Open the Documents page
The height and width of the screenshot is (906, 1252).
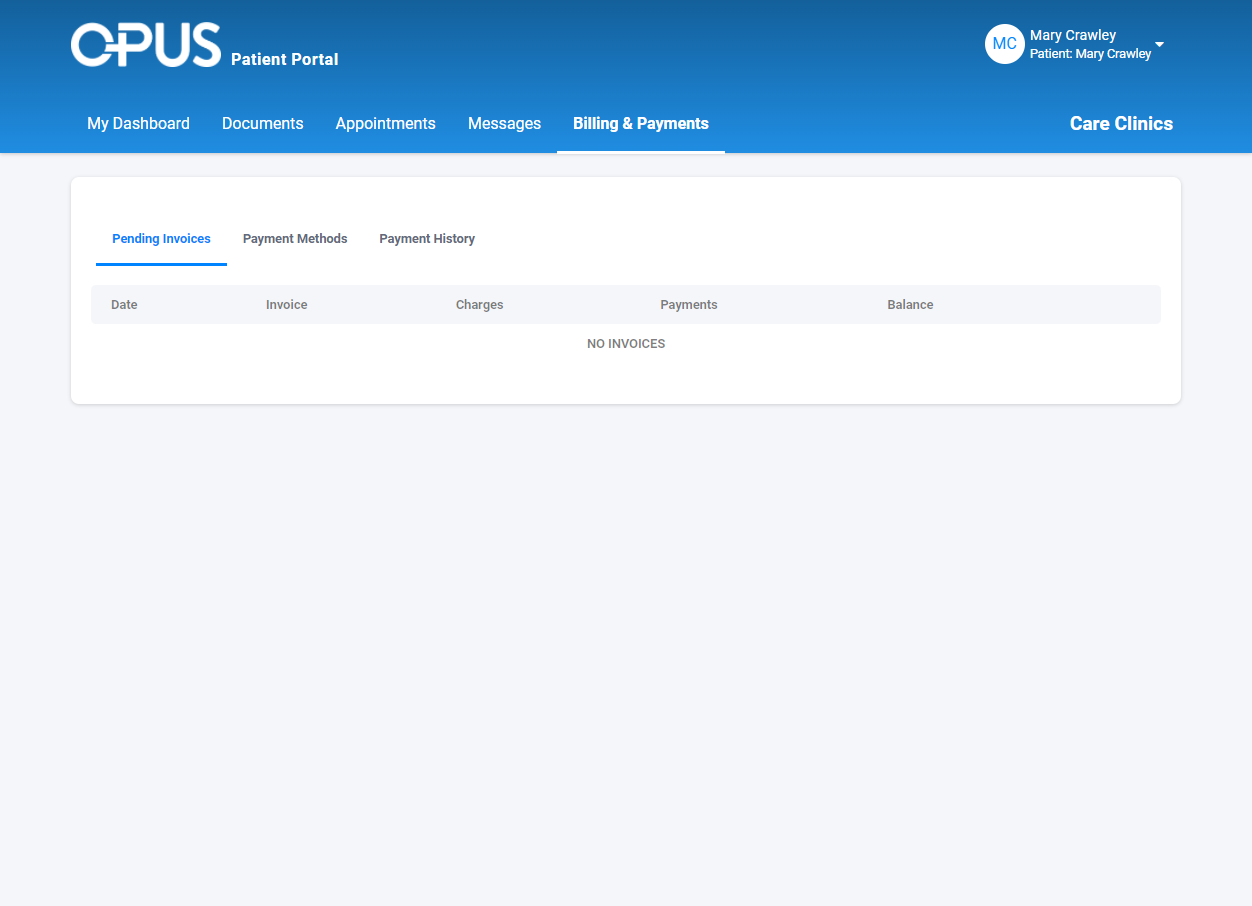tap(263, 124)
